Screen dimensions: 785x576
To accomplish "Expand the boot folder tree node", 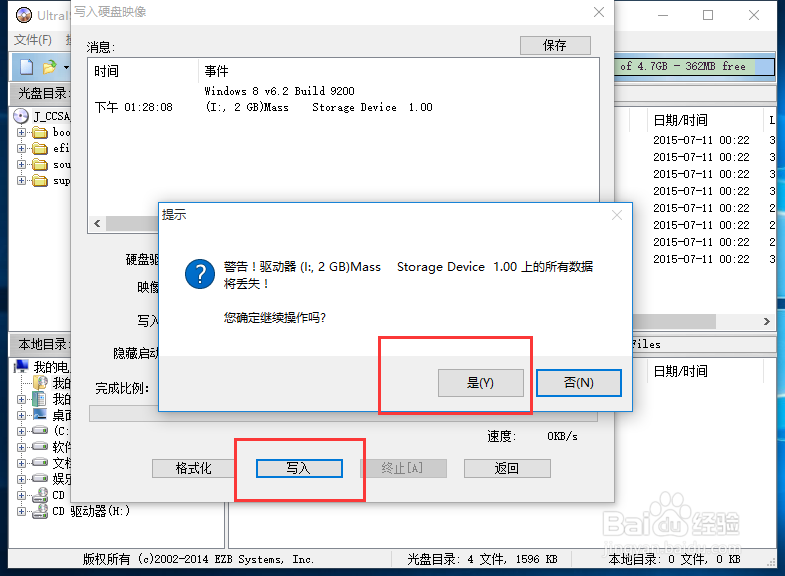I will tap(21, 133).
